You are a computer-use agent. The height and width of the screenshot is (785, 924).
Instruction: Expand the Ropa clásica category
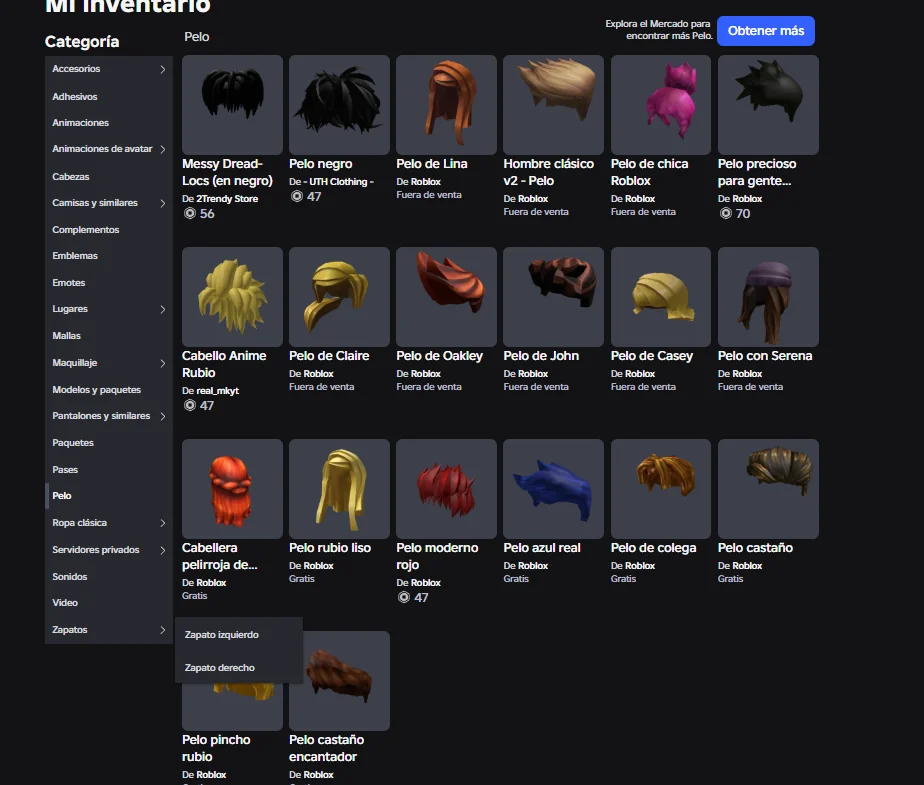(163, 523)
